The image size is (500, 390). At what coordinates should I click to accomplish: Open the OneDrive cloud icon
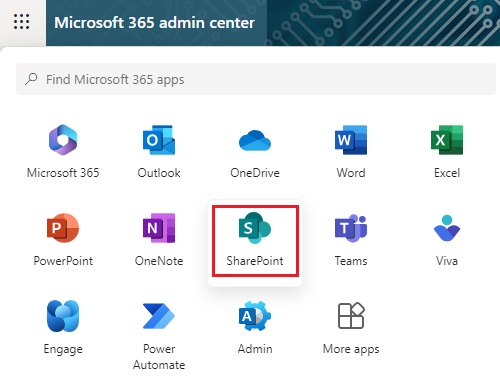click(x=255, y=140)
